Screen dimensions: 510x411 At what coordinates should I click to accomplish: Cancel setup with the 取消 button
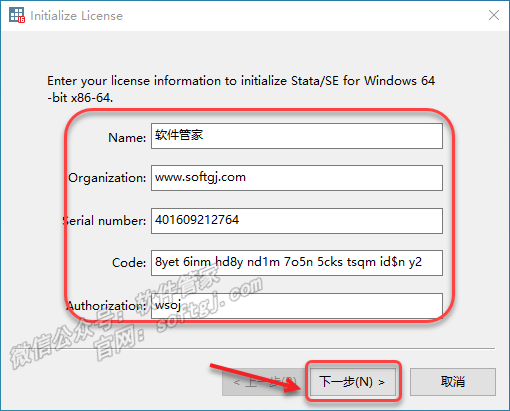453,382
